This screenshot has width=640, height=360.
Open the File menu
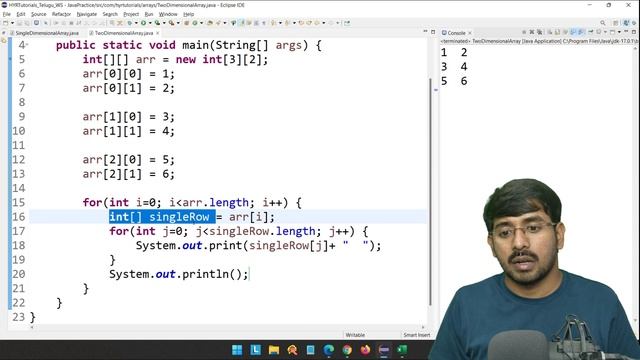7,14
